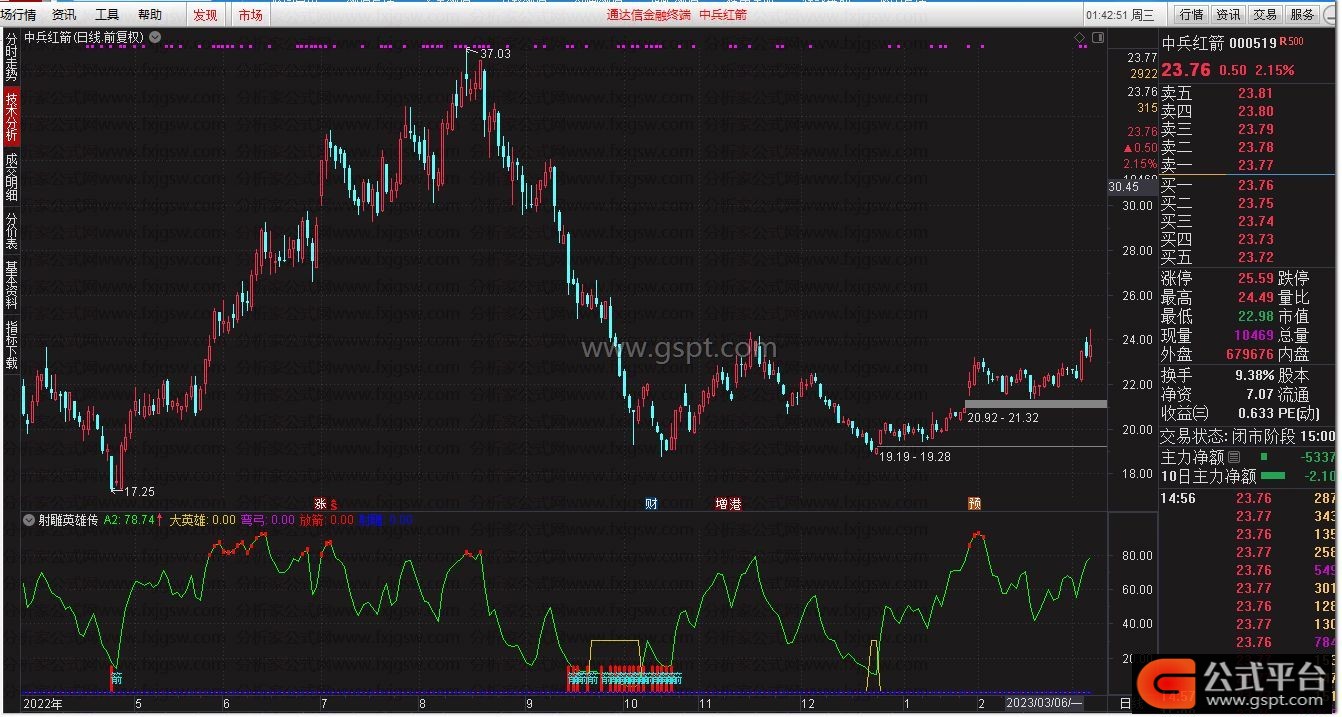Select the 分时走势 sidebar tab

click(x=11, y=58)
